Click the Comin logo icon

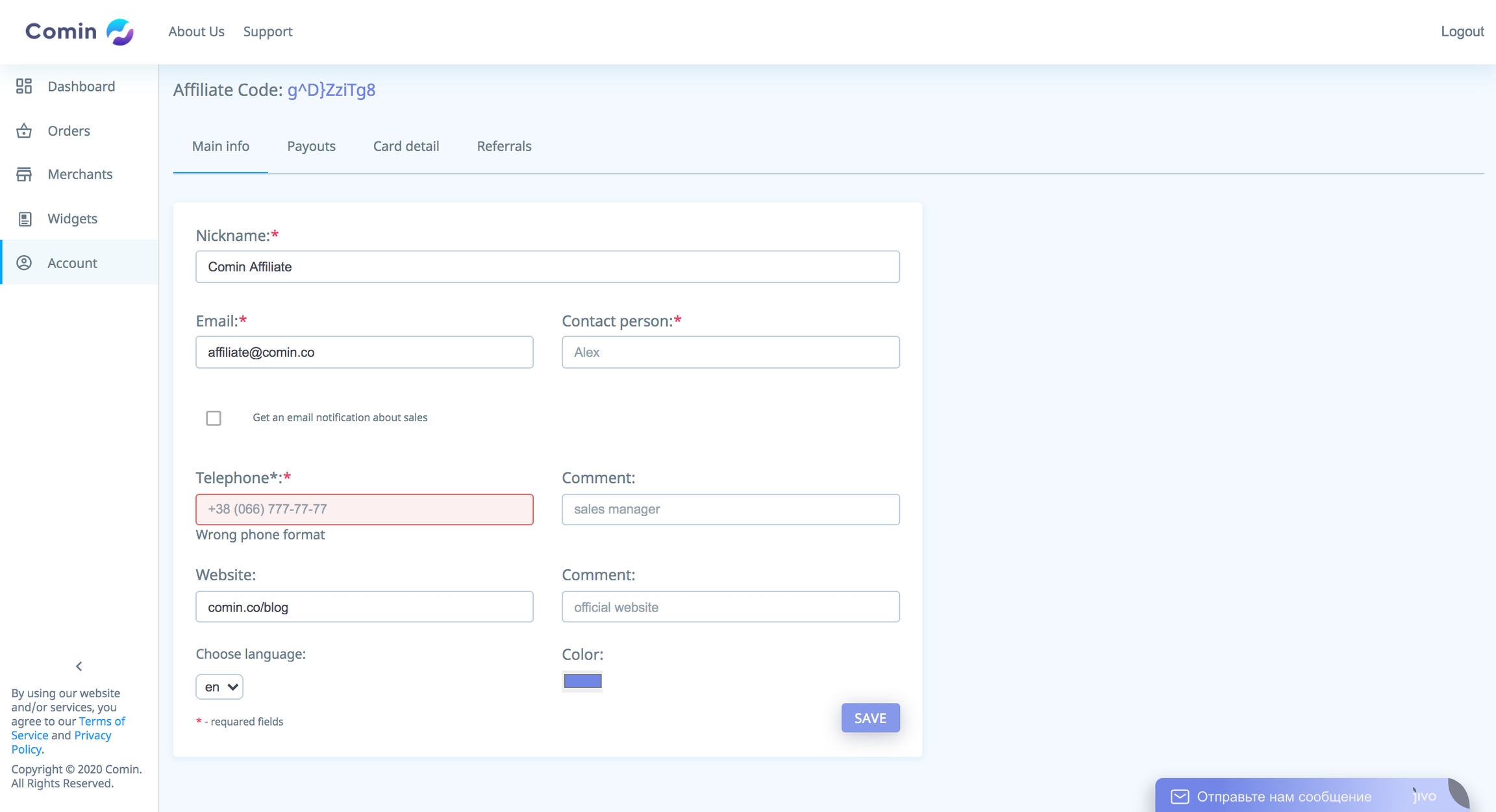tap(120, 32)
